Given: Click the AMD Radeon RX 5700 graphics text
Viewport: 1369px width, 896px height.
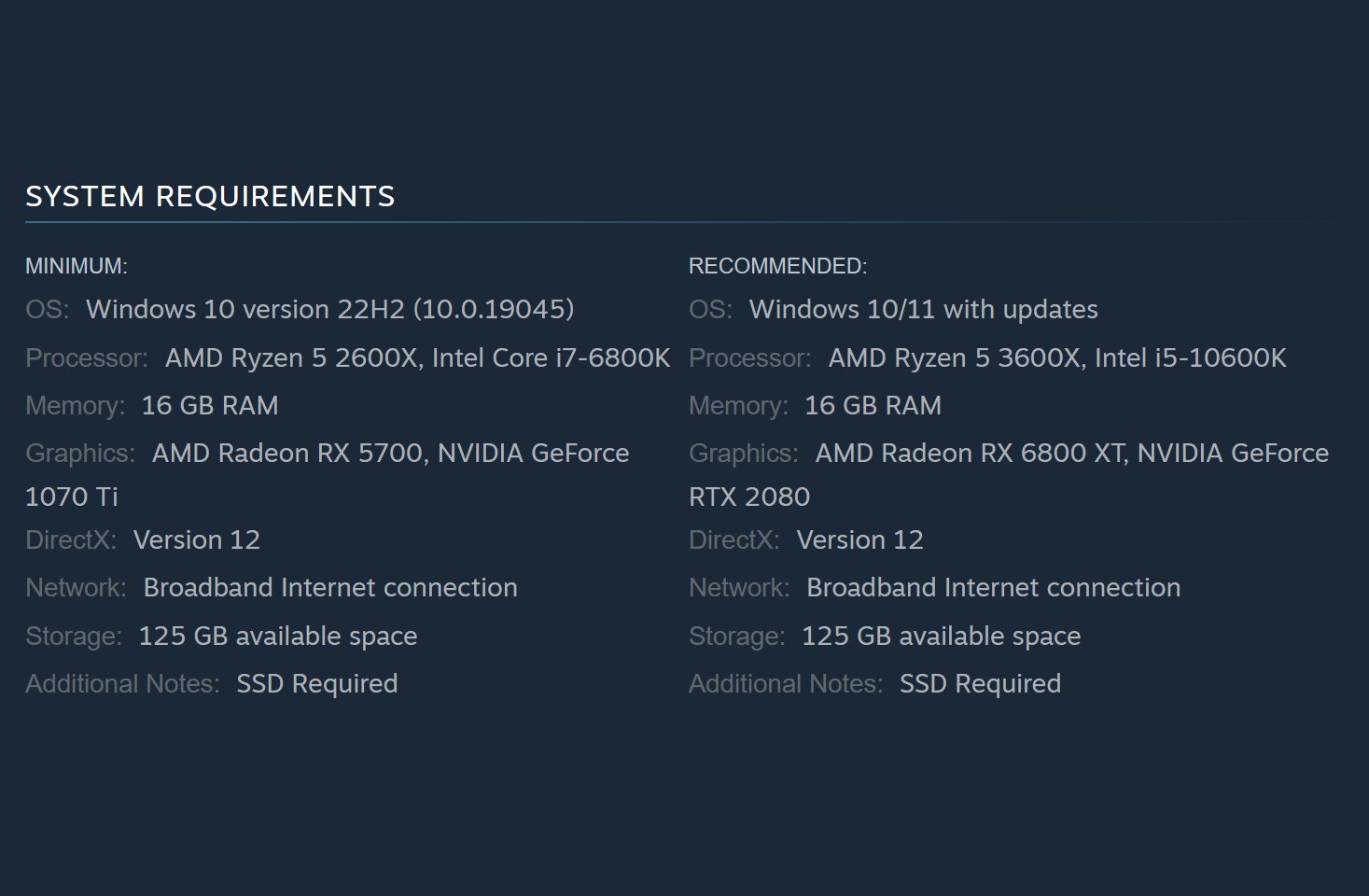Looking at the screenshot, I should pyautogui.click(x=289, y=454).
